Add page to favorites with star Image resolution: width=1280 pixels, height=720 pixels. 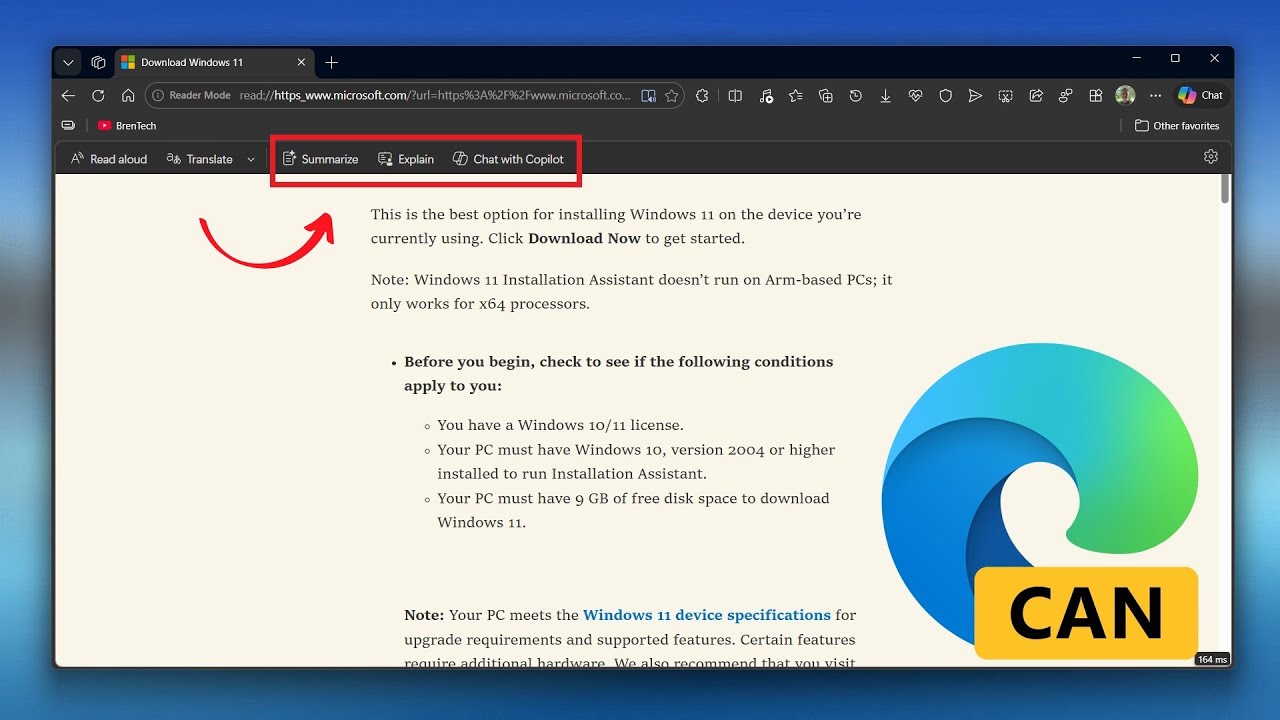pyautogui.click(x=672, y=96)
